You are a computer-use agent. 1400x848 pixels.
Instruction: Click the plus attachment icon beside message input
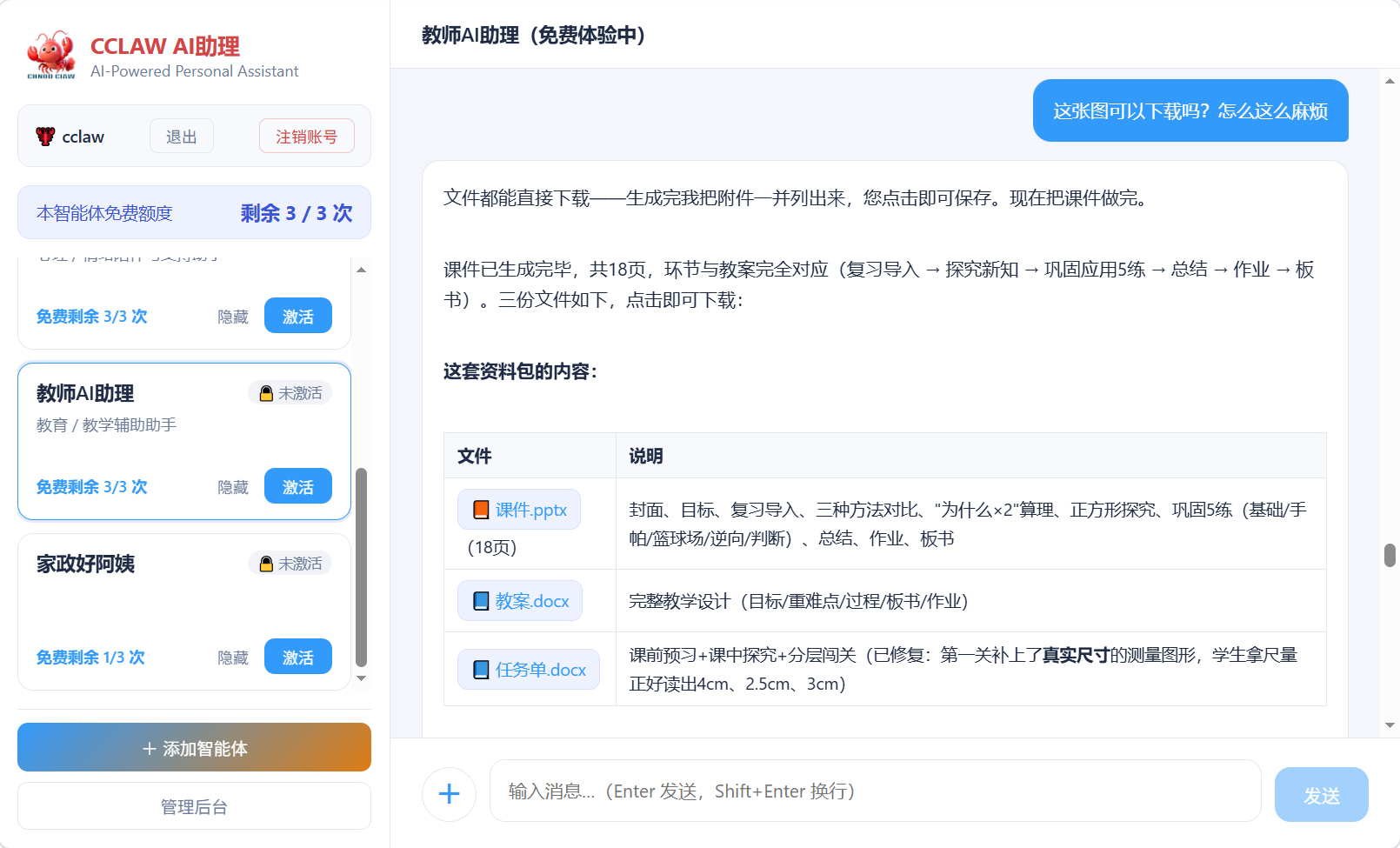[x=449, y=793]
